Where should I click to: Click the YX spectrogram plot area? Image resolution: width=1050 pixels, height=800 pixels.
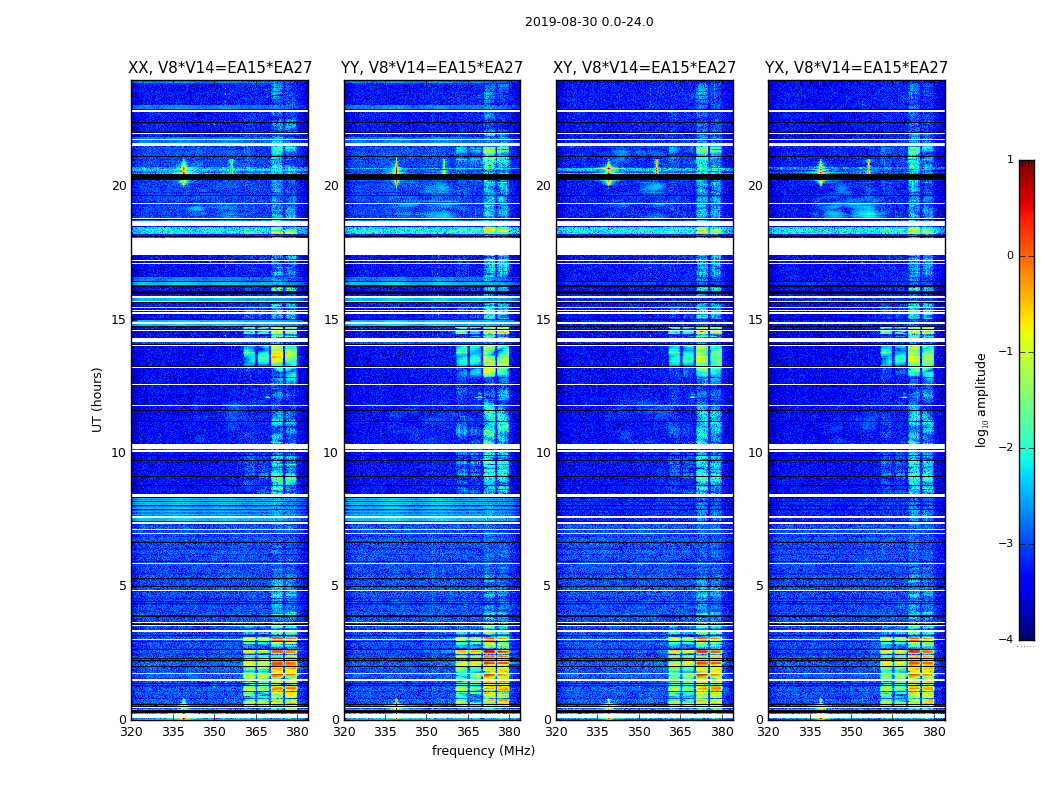pyautogui.click(x=856, y=400)
